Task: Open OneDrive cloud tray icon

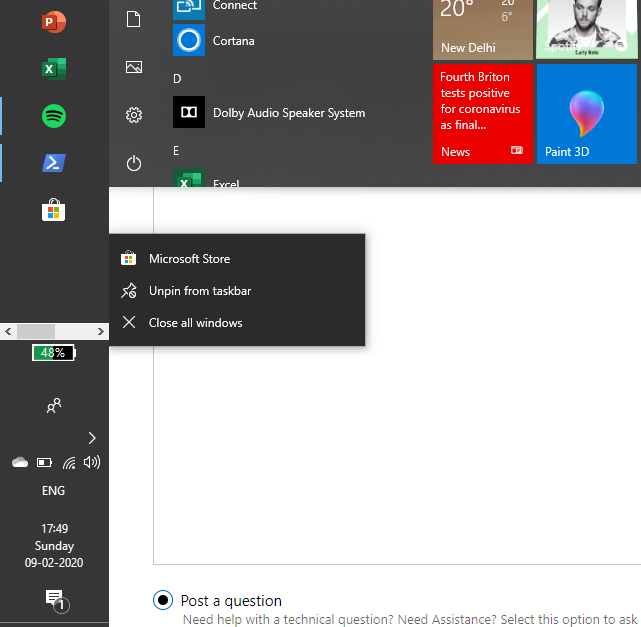Action: click(x=20, y=462)
